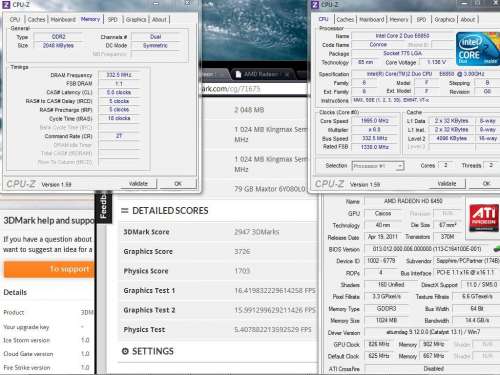This screenshot has height=375, width=500.
Task: Click the memory Size 2048 MBytes field
Action: [x=59, y=45]
